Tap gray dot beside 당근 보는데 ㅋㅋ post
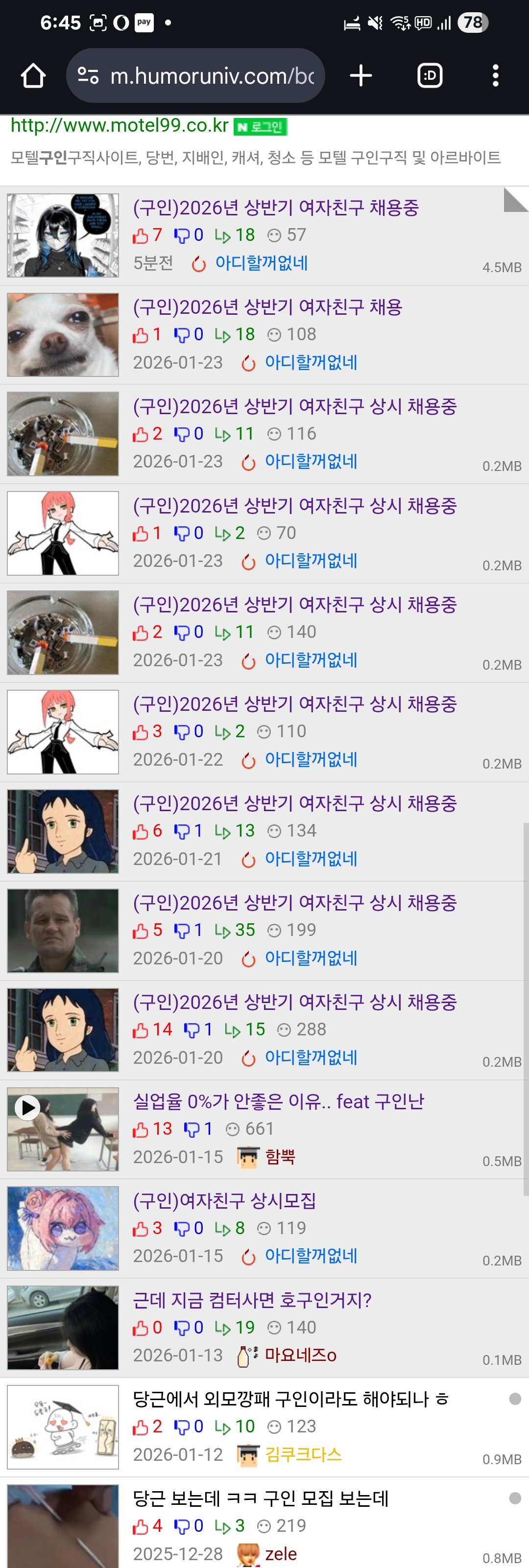This screenshot has height=1568, width=529. [515, 1498]
